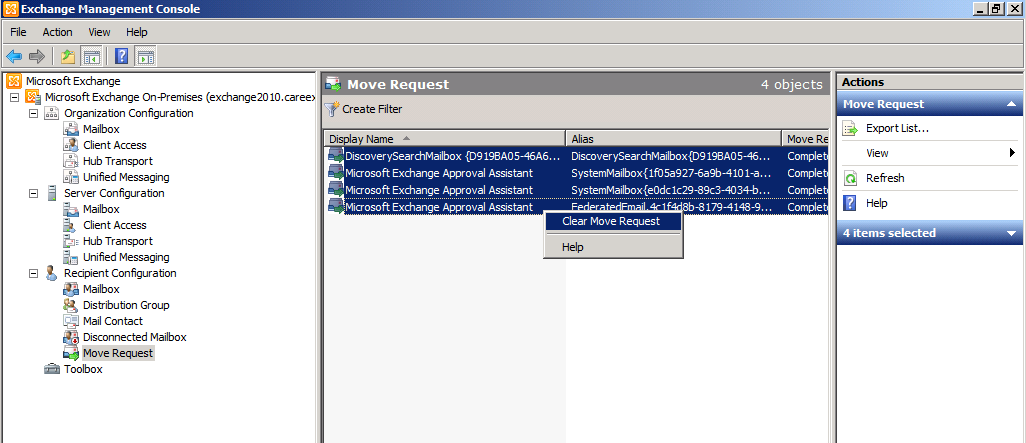Click the Forward arrow toolbar icon
The height and width of the screenshot is (443, 1026).
coord(37,56)
